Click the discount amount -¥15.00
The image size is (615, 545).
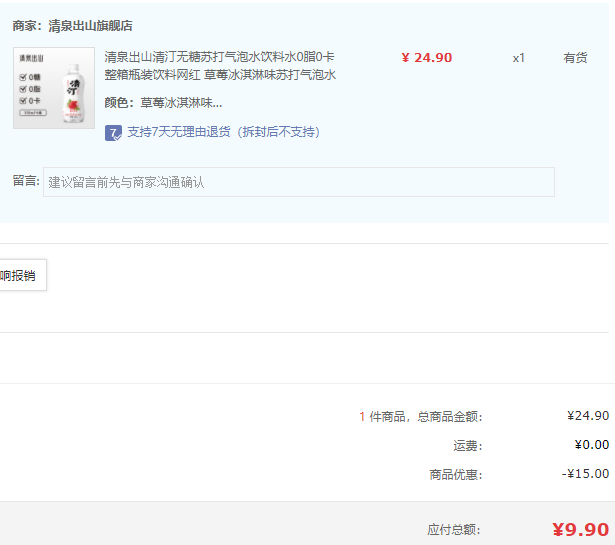coord(585,474)
